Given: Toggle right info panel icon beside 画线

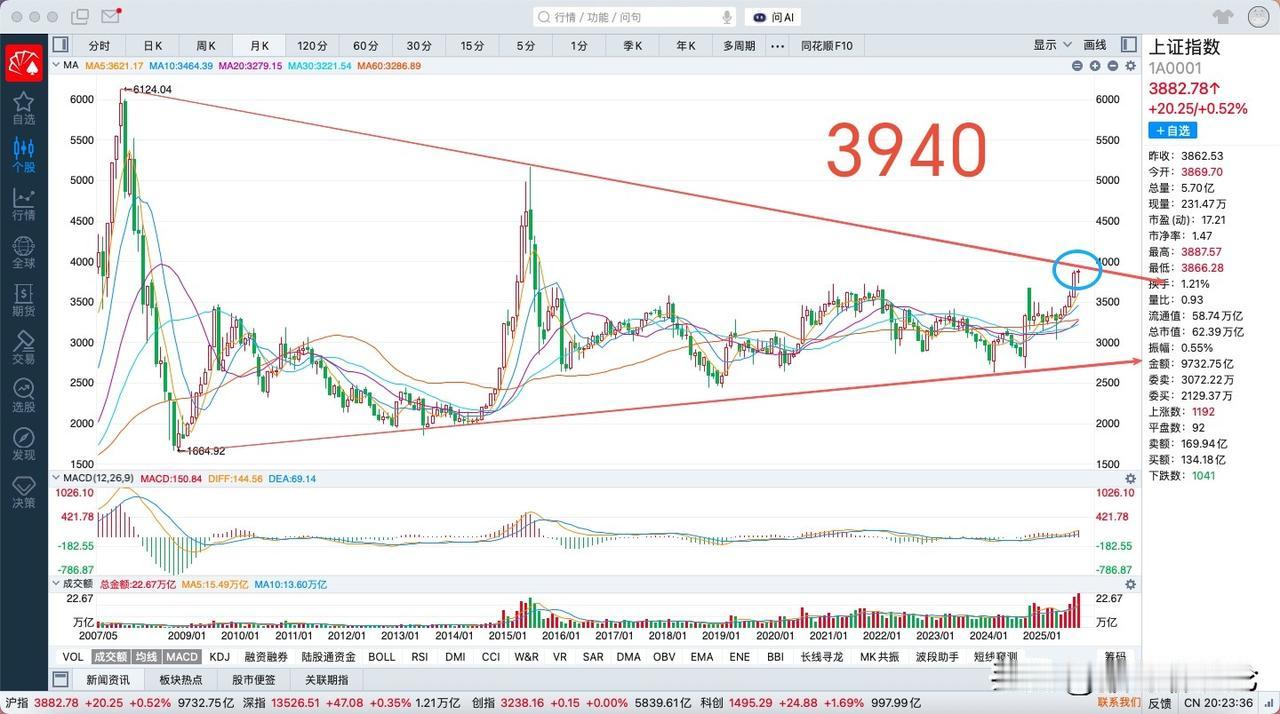Looking at the screenshot, I should (x=1129, y=45).
